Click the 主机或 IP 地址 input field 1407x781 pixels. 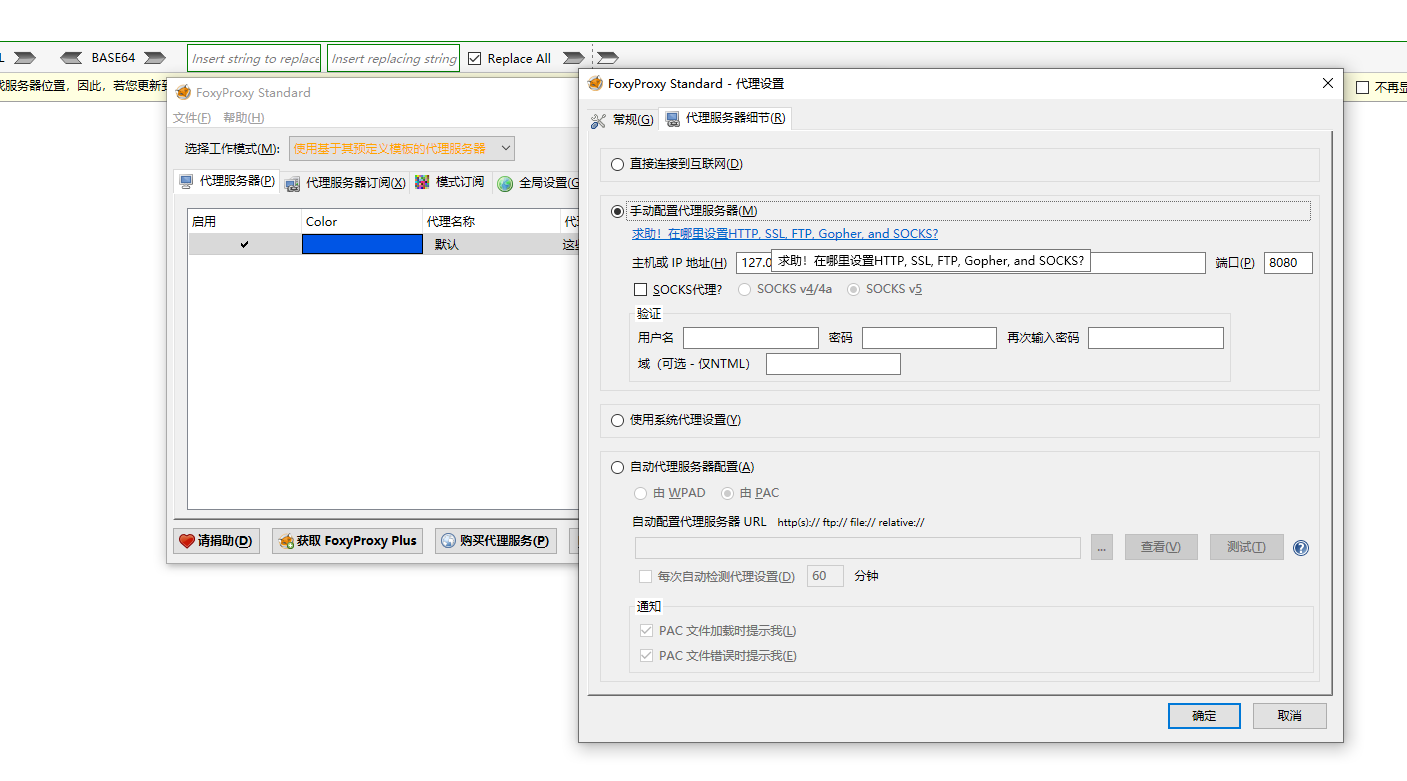pyautogui.click(x=970, y=263)
